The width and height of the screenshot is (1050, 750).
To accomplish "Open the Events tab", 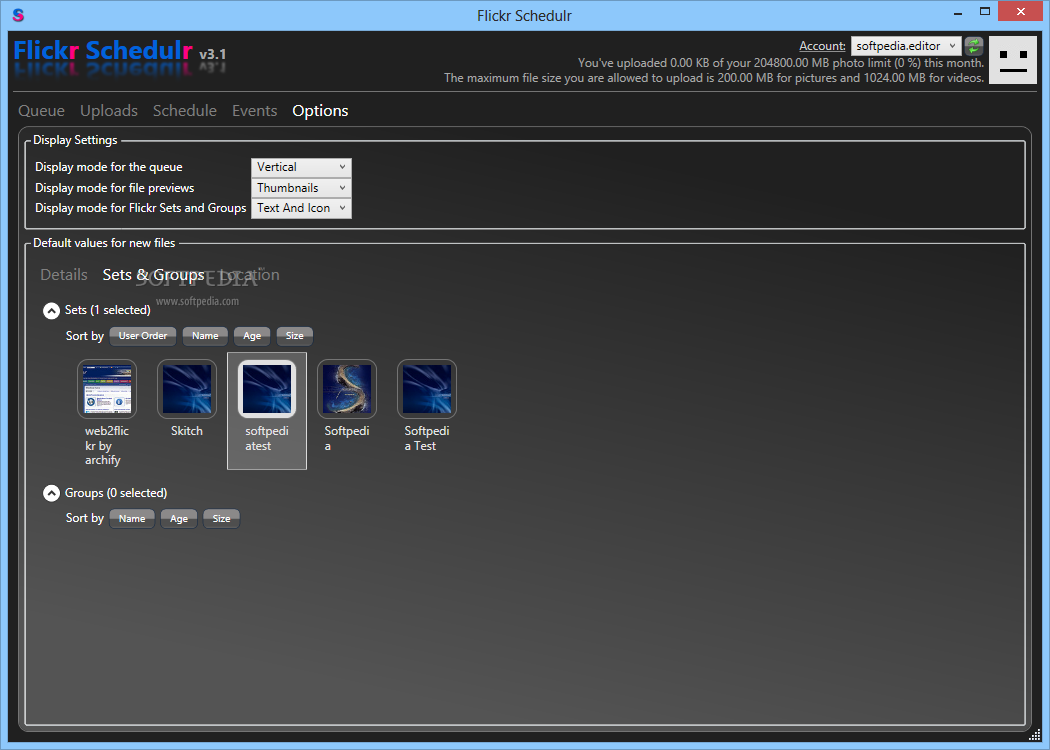I will 254,111.
